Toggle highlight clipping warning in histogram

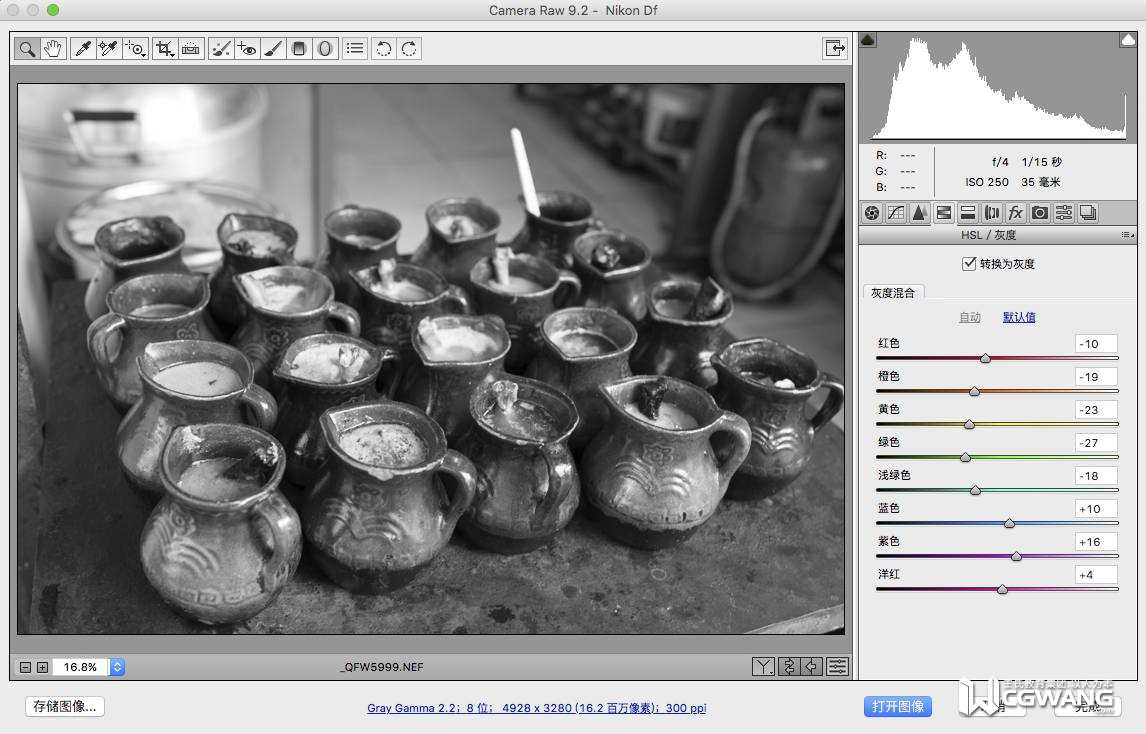[x=1127, y=40]
